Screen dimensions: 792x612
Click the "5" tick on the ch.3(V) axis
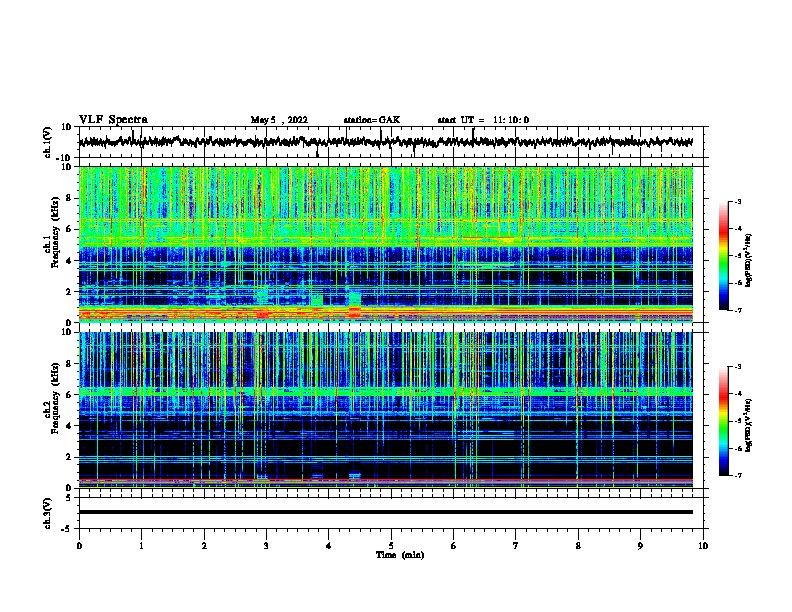[70, 498]
